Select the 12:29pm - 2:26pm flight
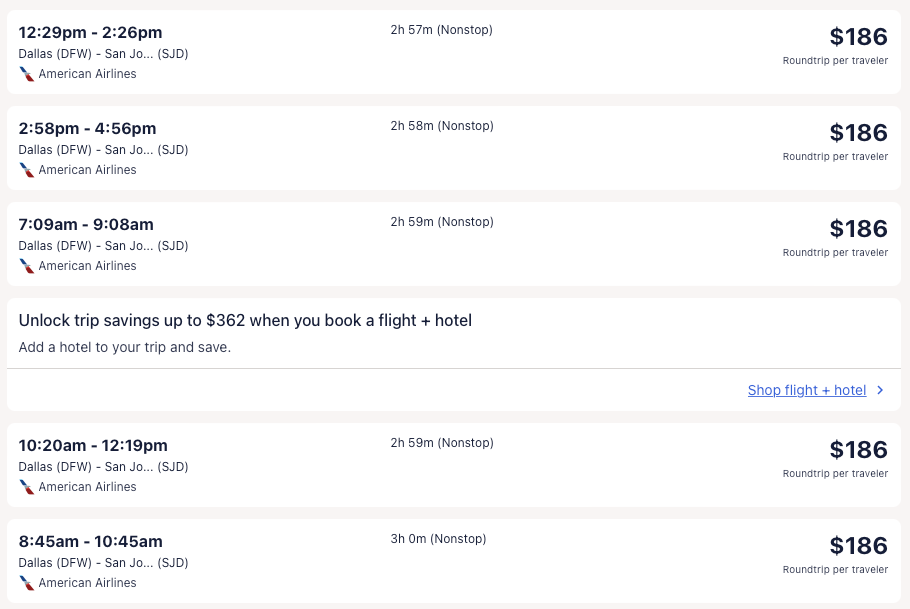The height and width of the screenshot is (609, 910). (90, 33)
